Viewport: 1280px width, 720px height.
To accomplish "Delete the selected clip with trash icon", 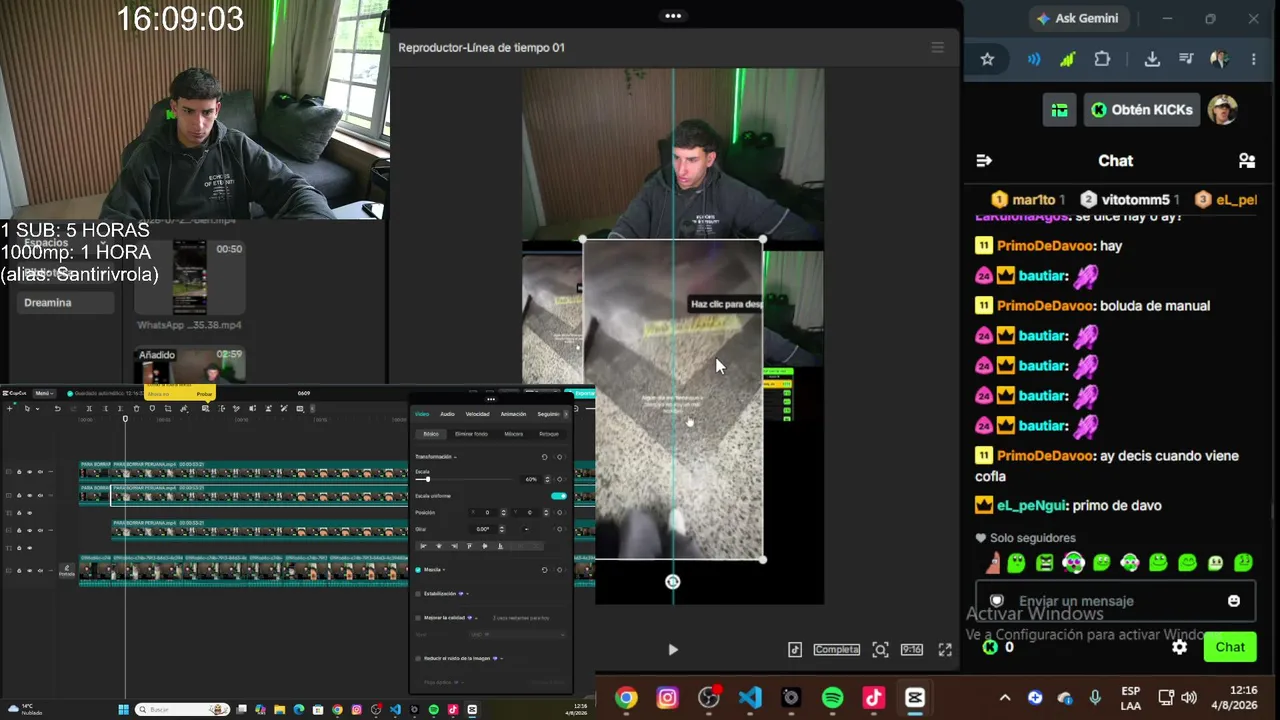I will pos(136,408).
